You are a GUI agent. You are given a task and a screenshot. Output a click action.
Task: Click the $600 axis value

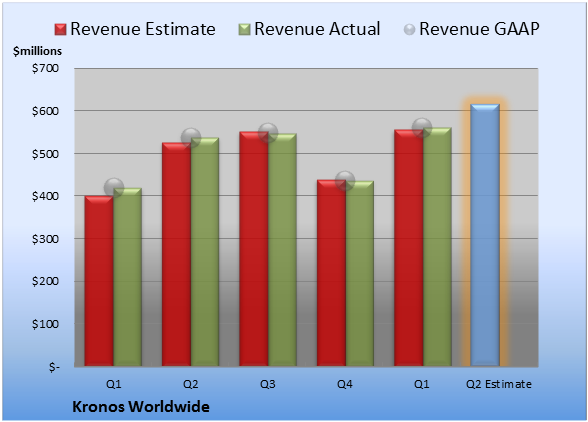(45, 111)
